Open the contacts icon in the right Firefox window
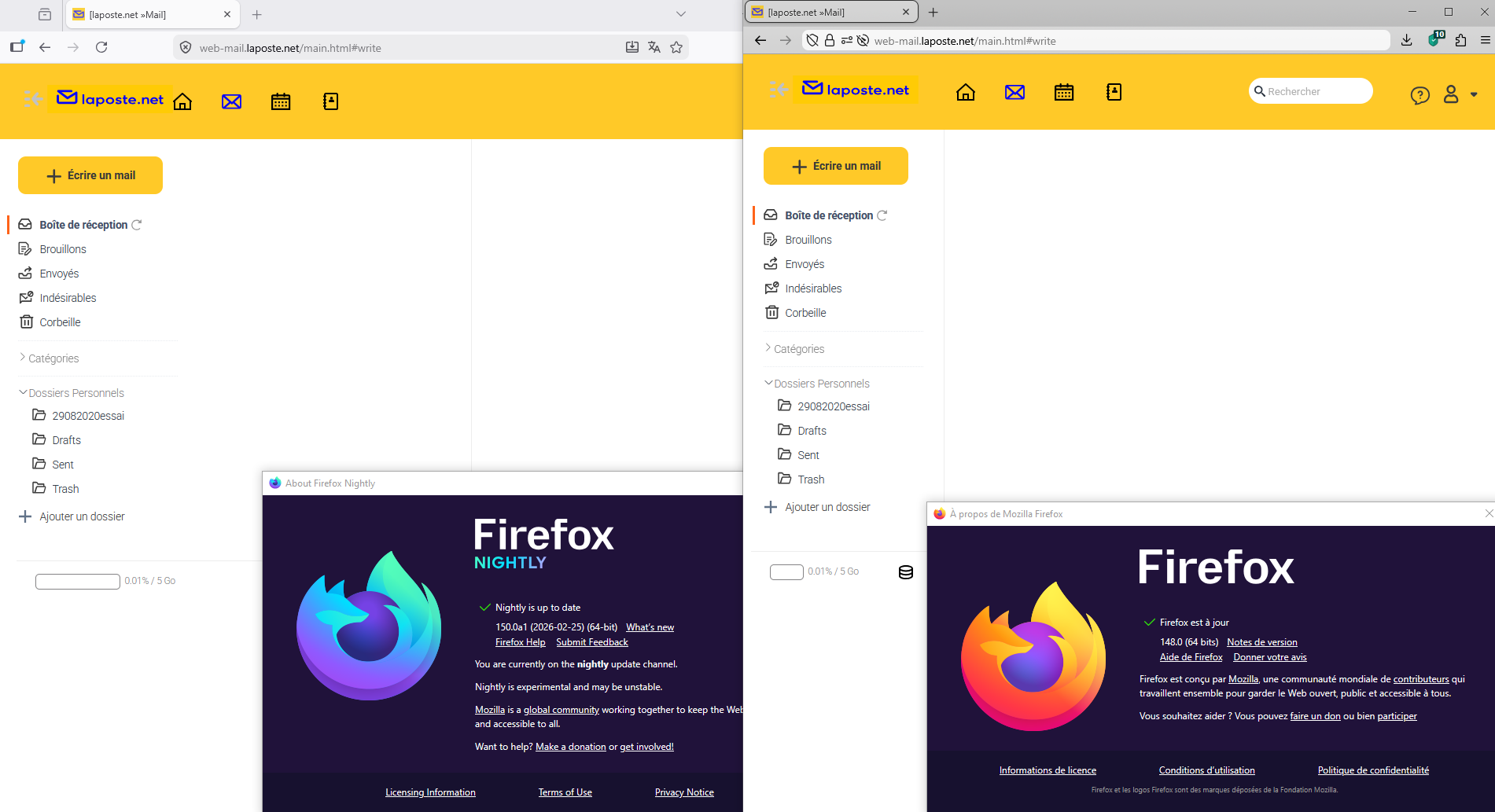 (x=1114, y=92)
